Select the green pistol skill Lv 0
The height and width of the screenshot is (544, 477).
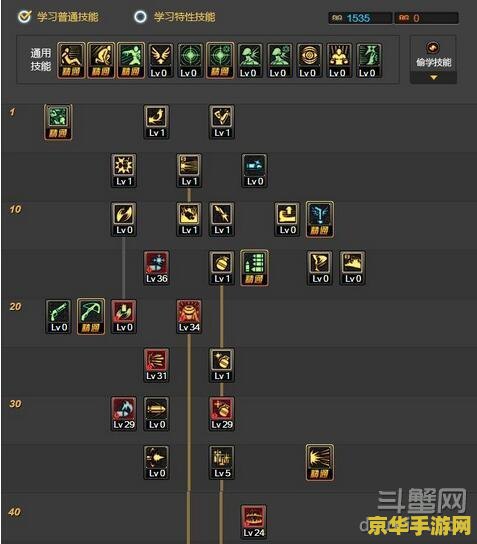tap(58, 316)
